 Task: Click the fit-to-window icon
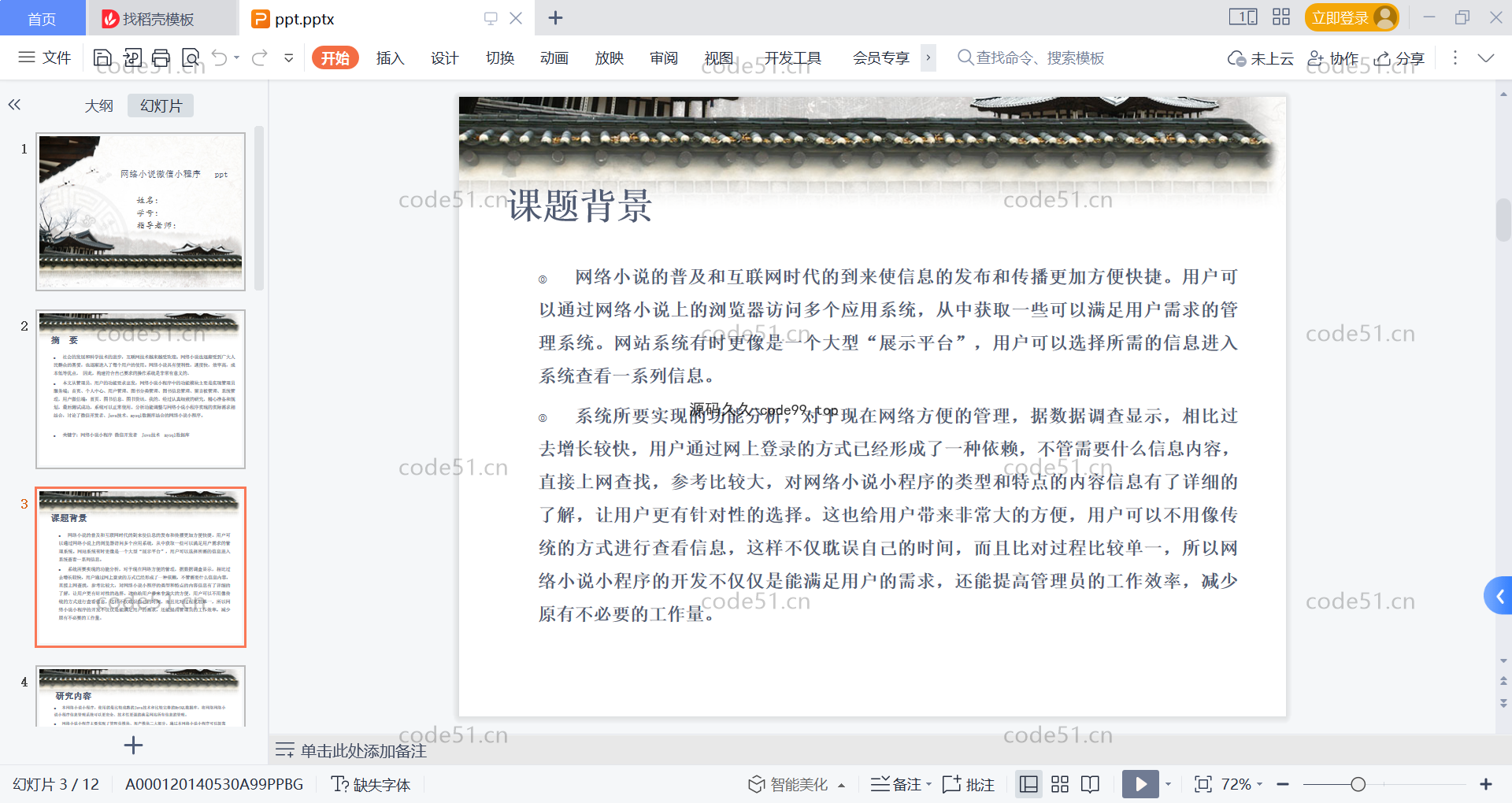[1203, 784]
